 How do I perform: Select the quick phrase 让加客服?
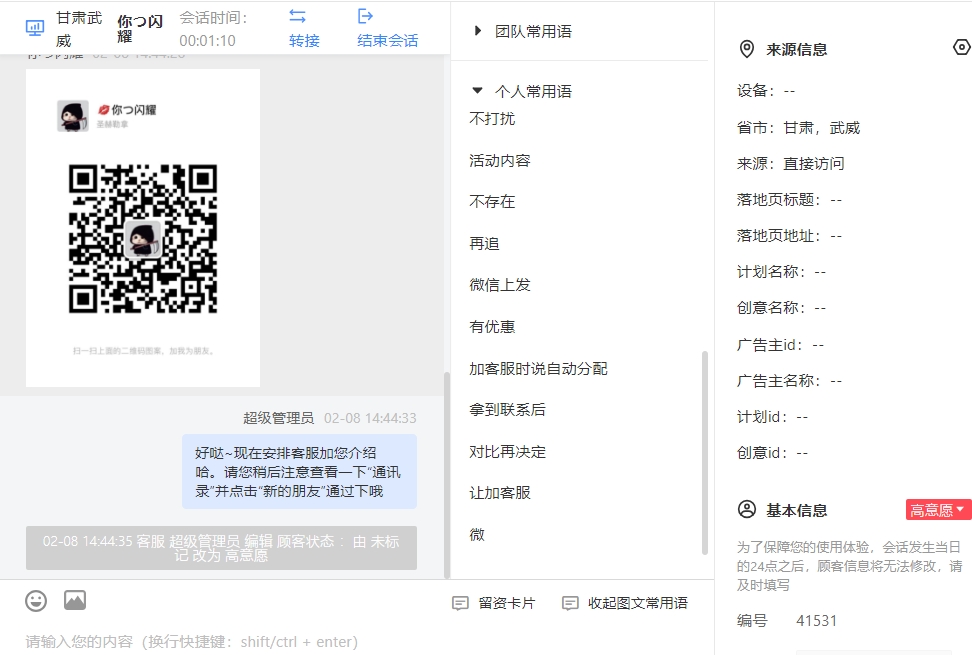(500, 493)
